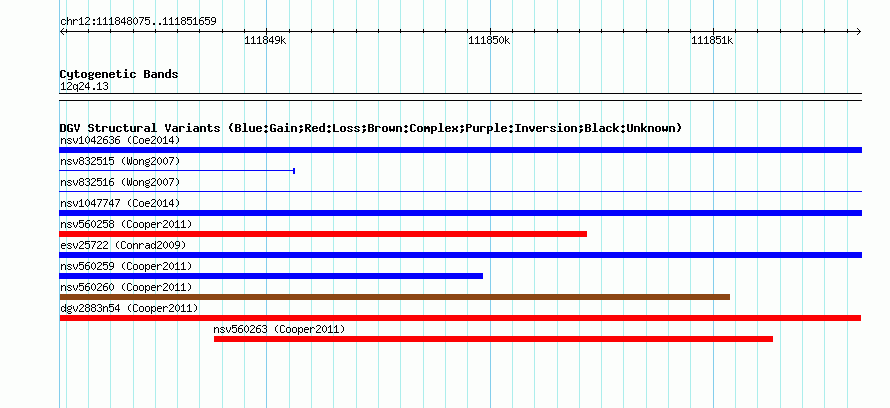Open variant label nsv560263 (Cooper2011)
890x408 pixels.
coord(279,329)
